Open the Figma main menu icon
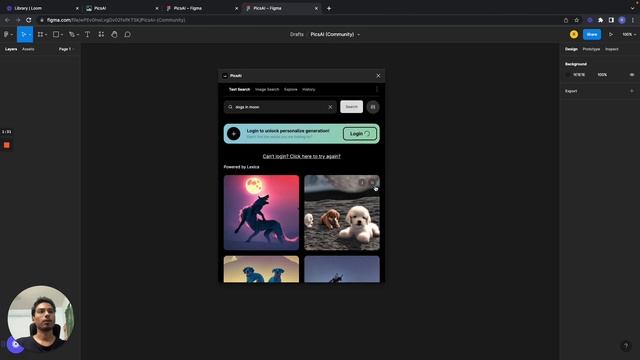Screen dimensions: 640x360 point(6,35)
